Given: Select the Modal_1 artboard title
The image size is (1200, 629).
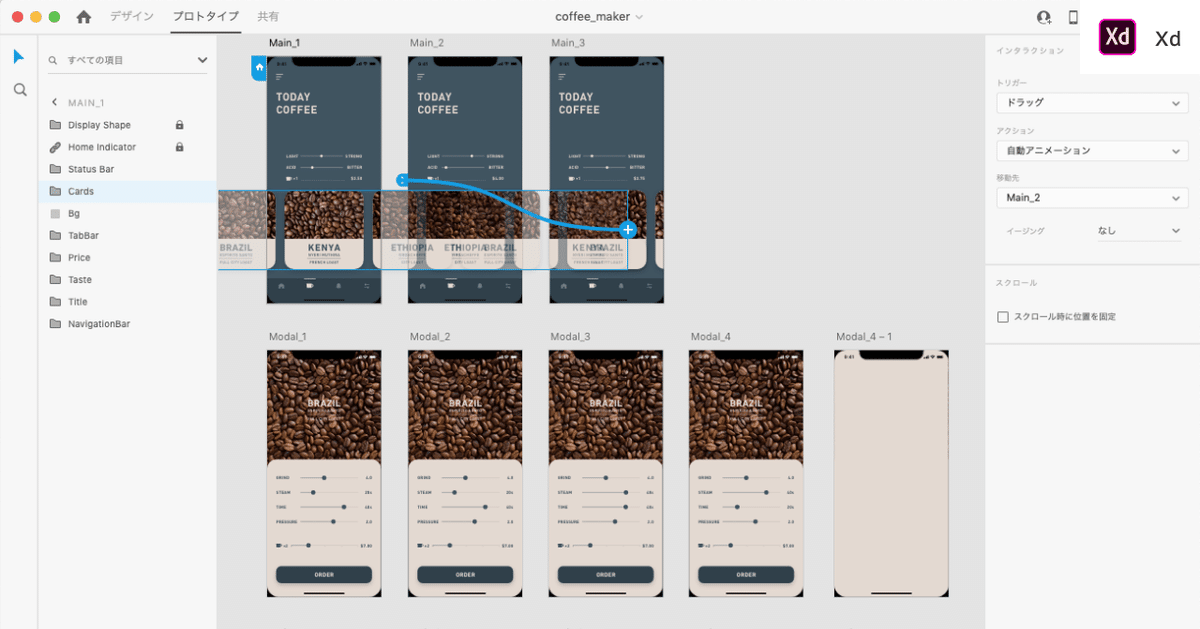Looking at the screenshot, I should pyautogui.click(x=288, y=337).
